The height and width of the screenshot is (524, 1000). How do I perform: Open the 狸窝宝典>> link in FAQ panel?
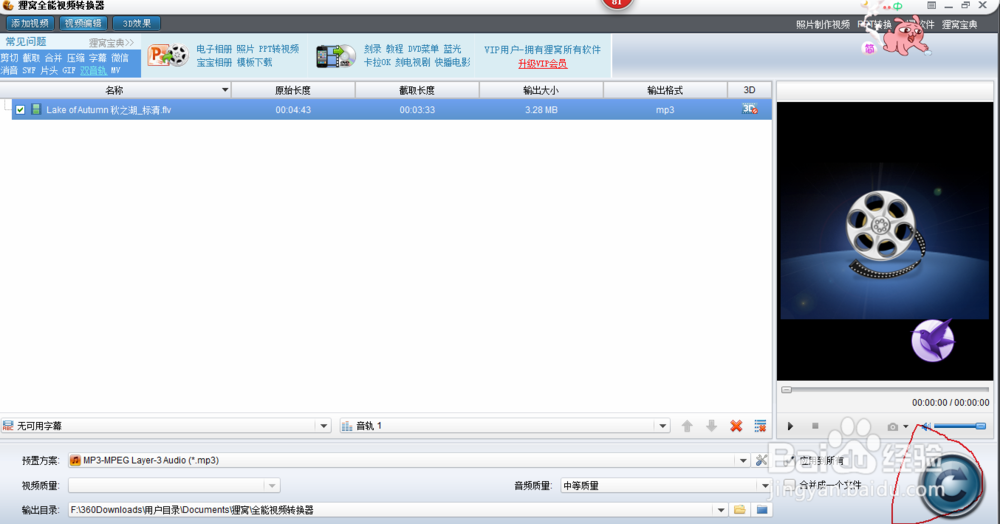[111, 43]
